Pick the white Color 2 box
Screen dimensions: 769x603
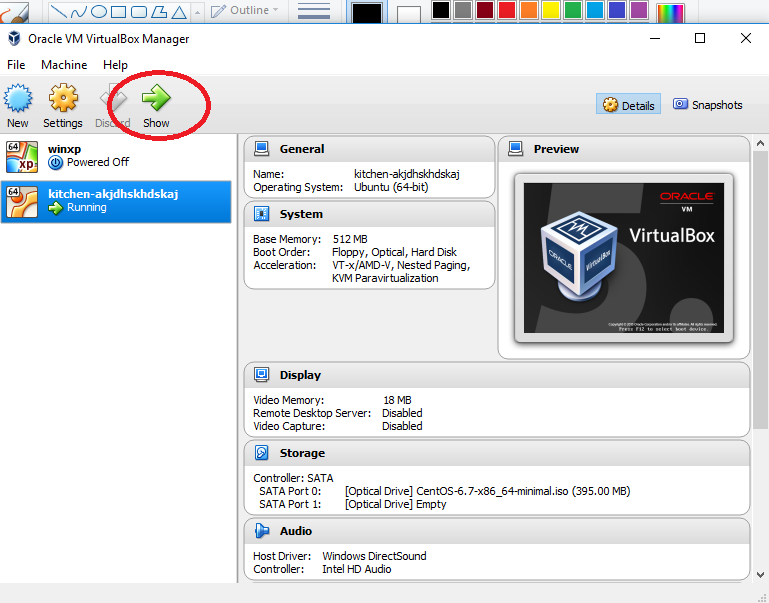tap(409, 15)
